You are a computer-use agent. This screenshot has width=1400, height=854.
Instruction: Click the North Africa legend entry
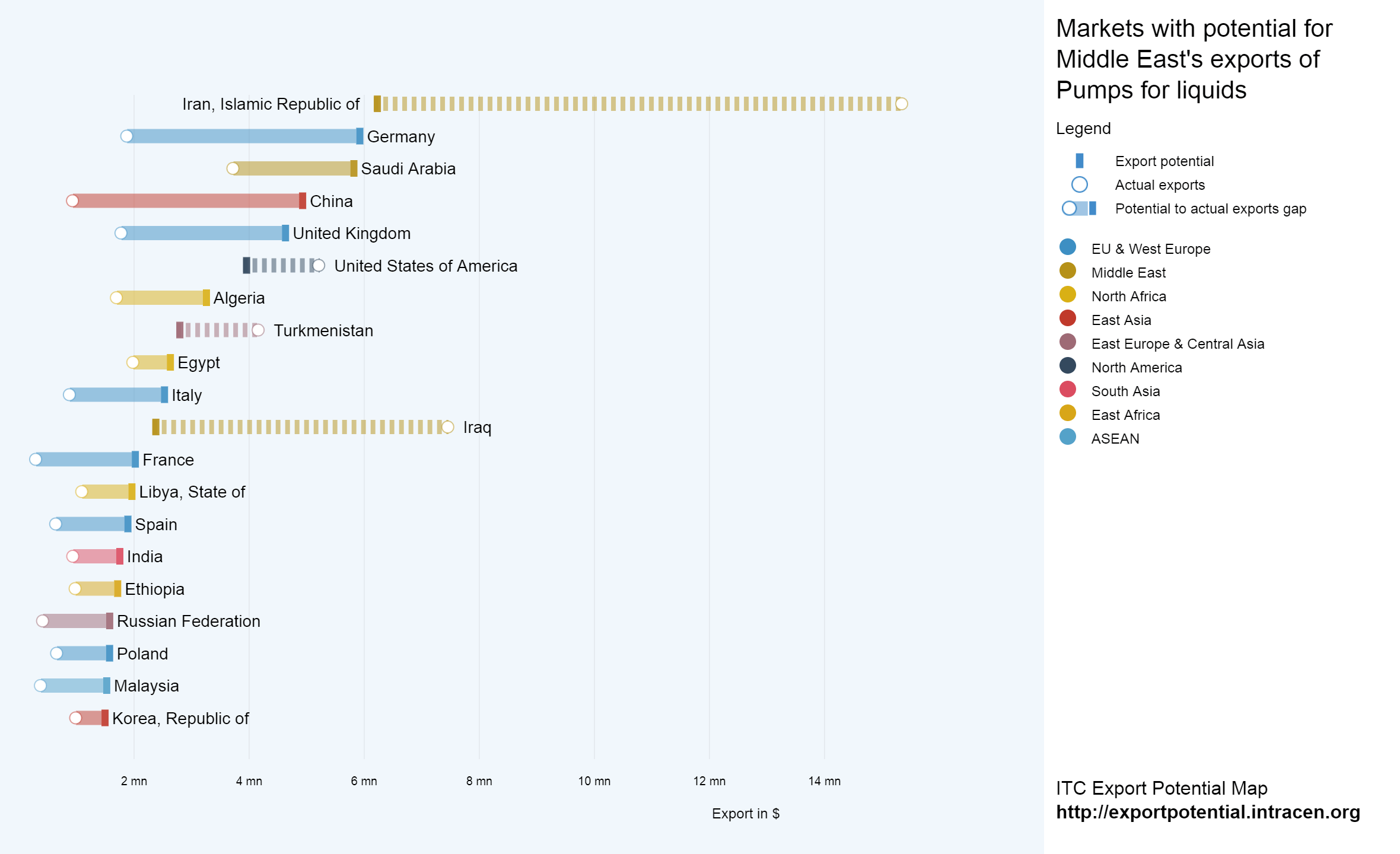[1128, 296]
